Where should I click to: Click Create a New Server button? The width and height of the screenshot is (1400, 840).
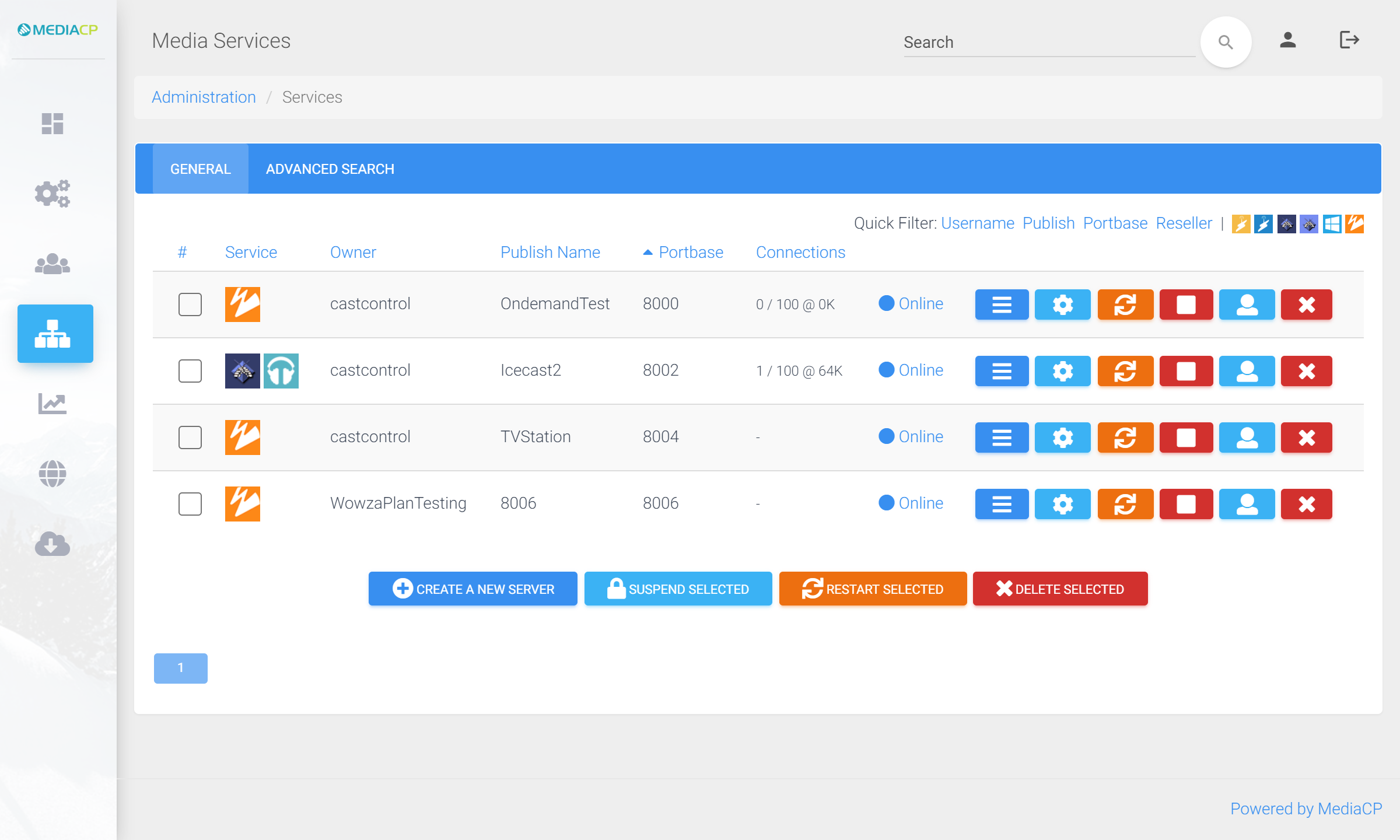tap(473, 589)
